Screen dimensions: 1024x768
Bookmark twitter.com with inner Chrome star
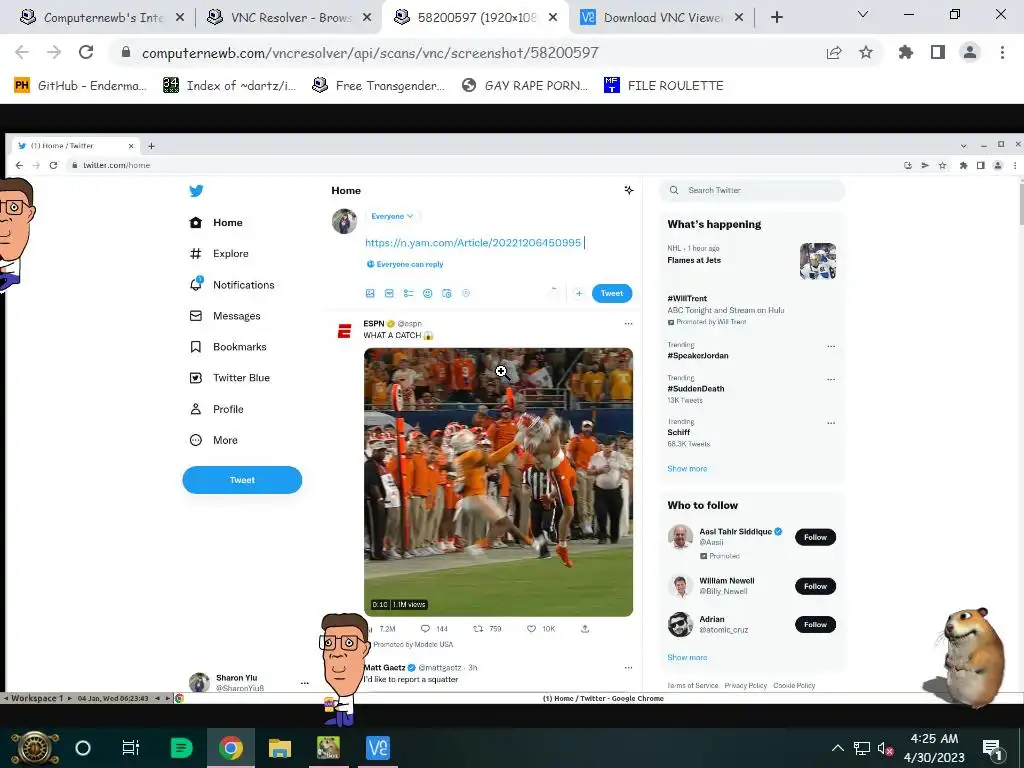[942, 165]
